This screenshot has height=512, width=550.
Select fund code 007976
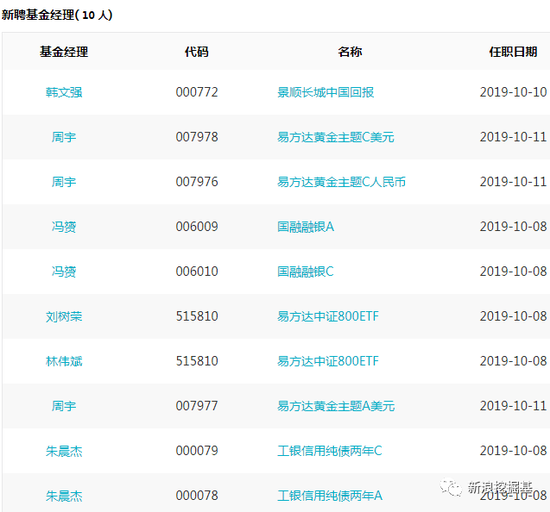197,182
